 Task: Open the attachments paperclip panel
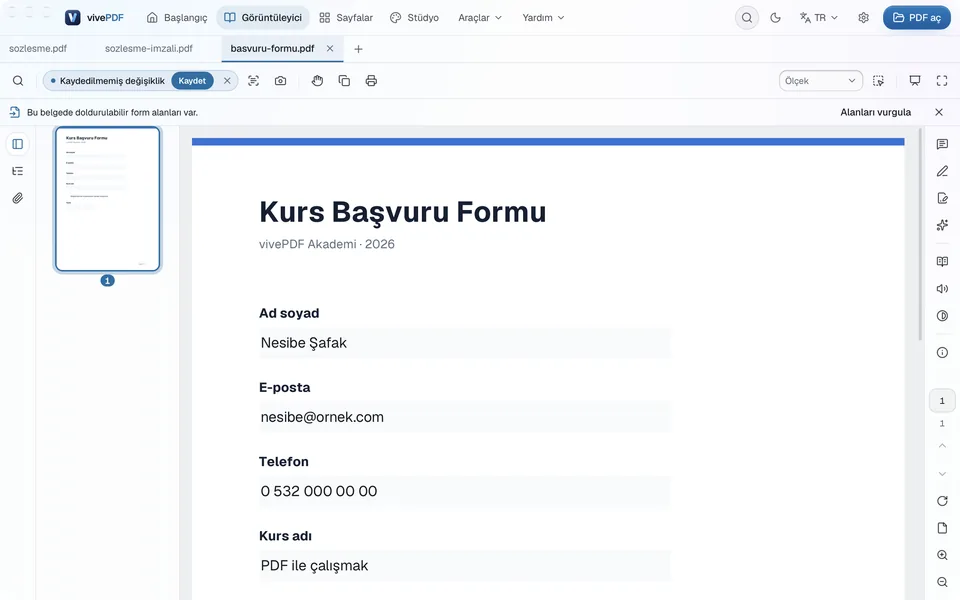click(x=18, y=198)
